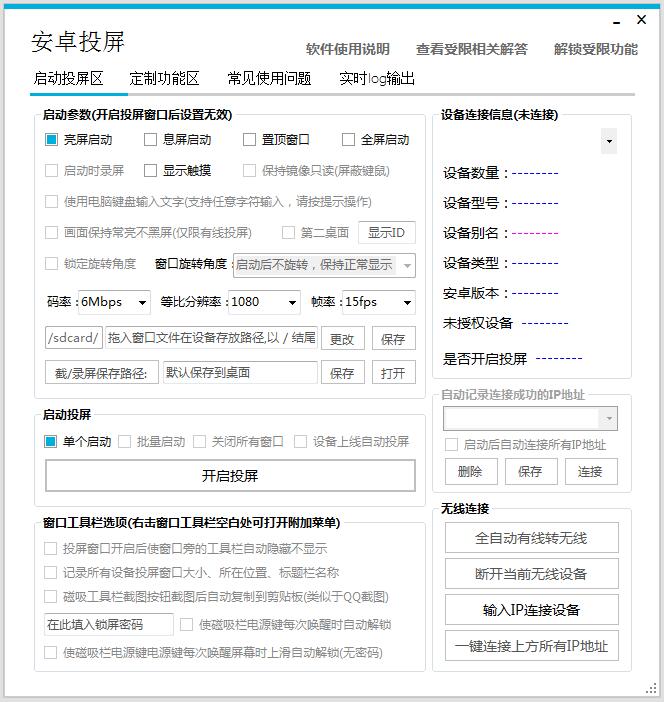
Task: Open the 解锁受限功能 link
Action: [x=595, y=49]
